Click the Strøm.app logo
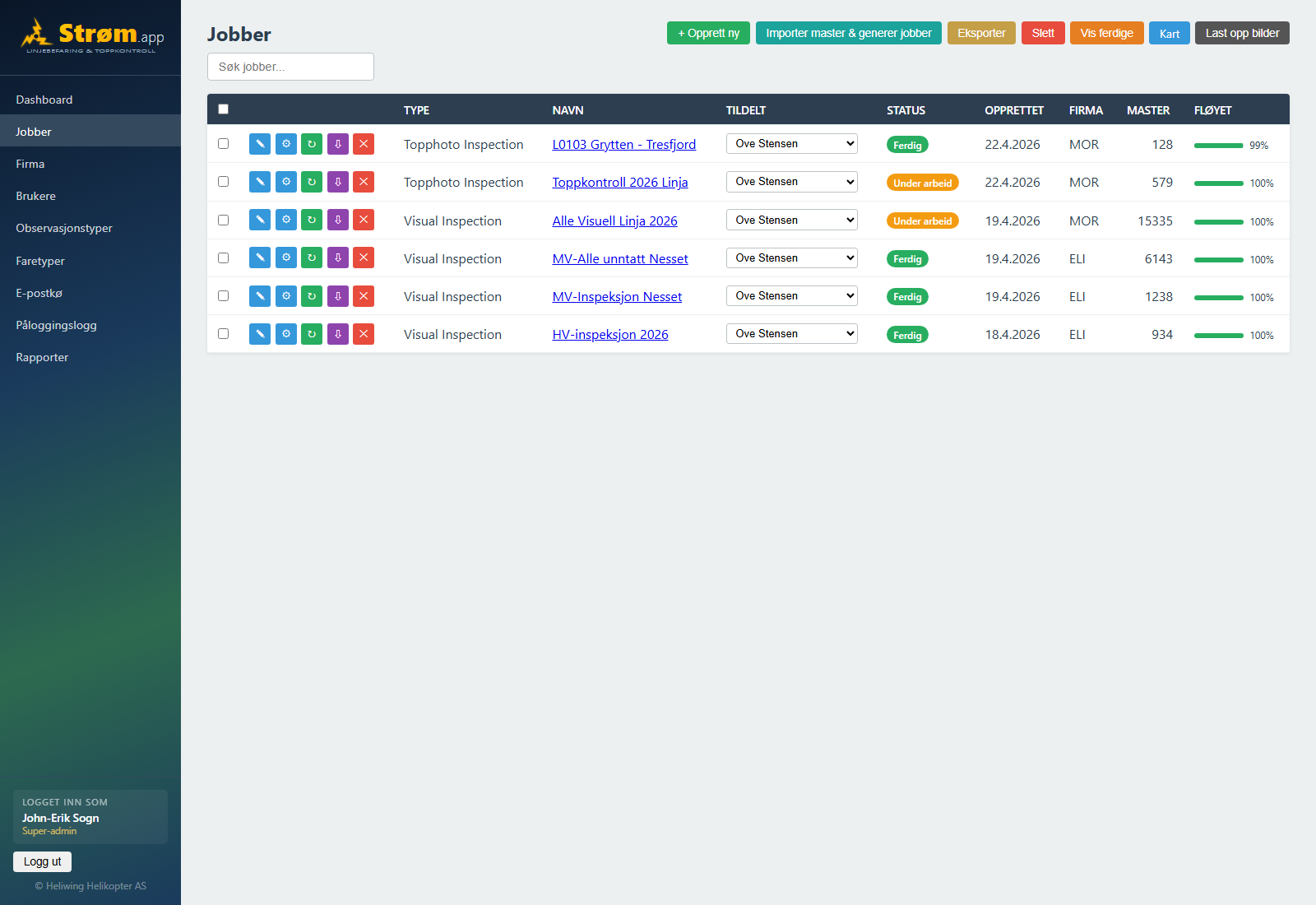The width and height of the screenshot is (1316, 905). pos(91,36)
